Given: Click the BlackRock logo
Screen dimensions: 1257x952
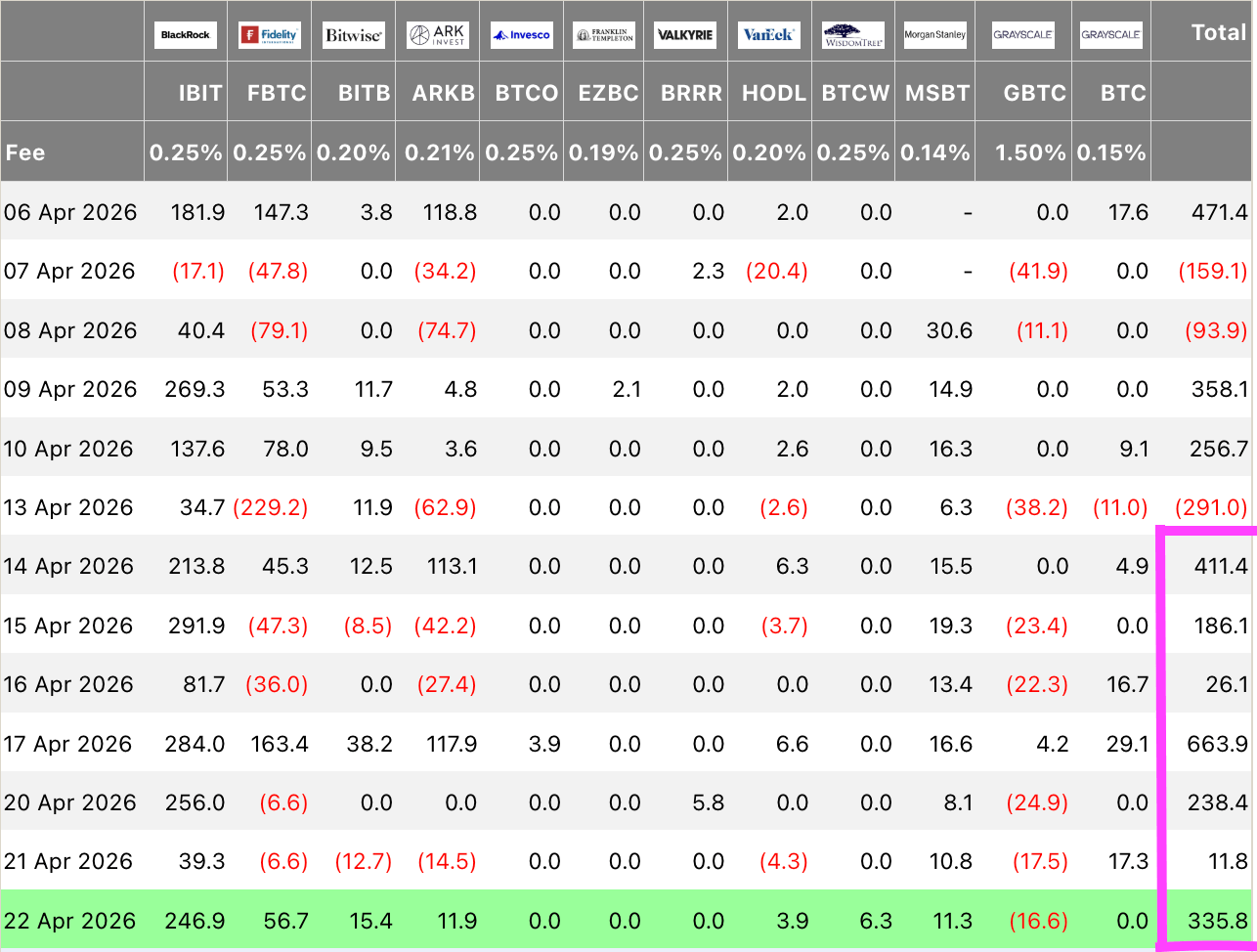Looking at the screenshot, I should (186, 35).
